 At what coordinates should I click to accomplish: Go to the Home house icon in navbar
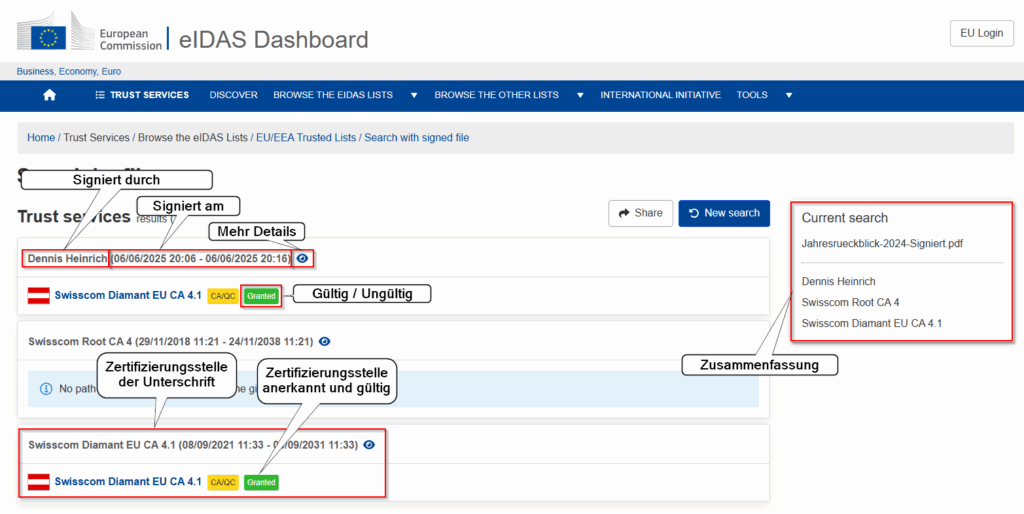pyautogui.click(x=50, y=95)
